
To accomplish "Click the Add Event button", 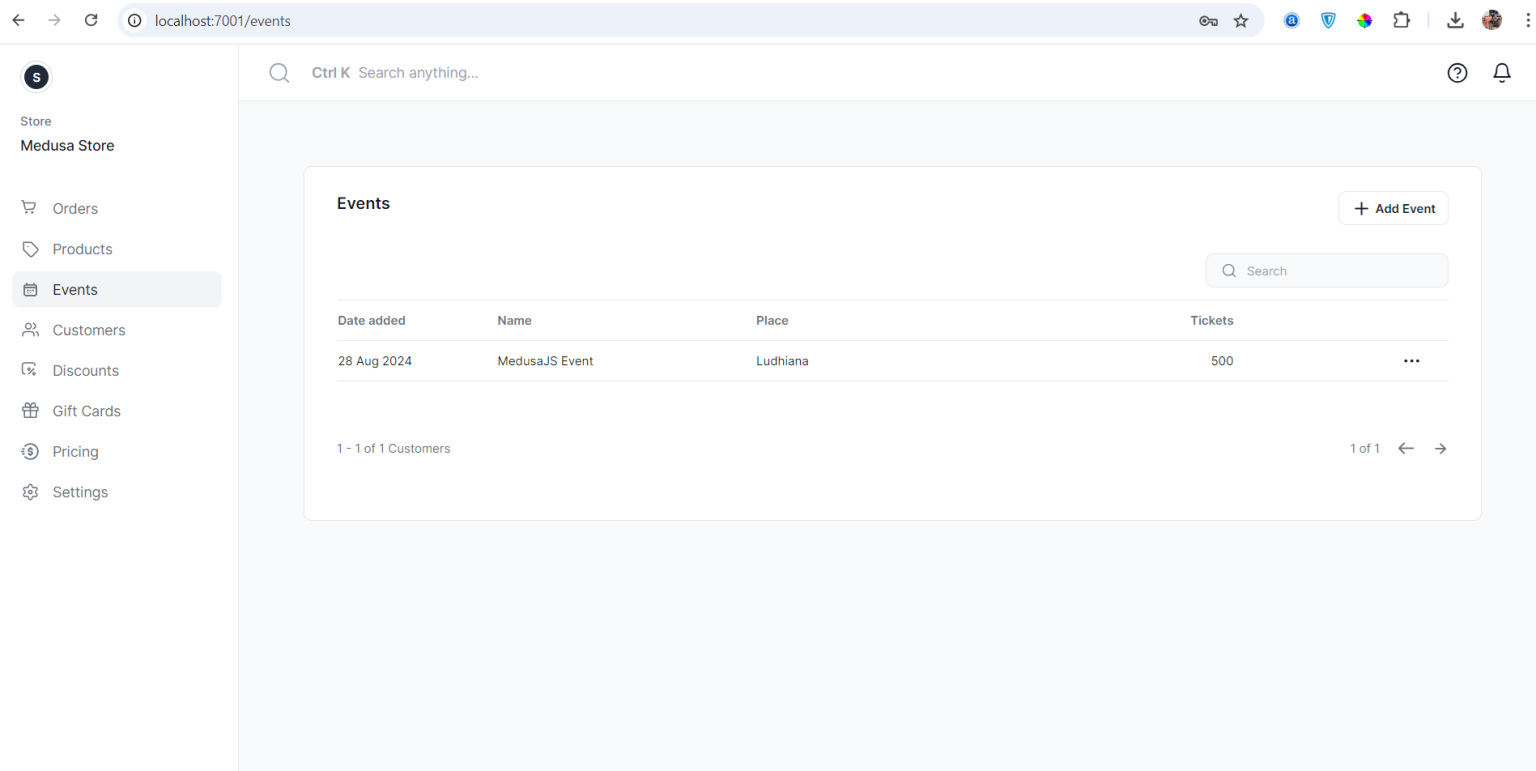I will pyautogui.click(x=1393, y=208).
